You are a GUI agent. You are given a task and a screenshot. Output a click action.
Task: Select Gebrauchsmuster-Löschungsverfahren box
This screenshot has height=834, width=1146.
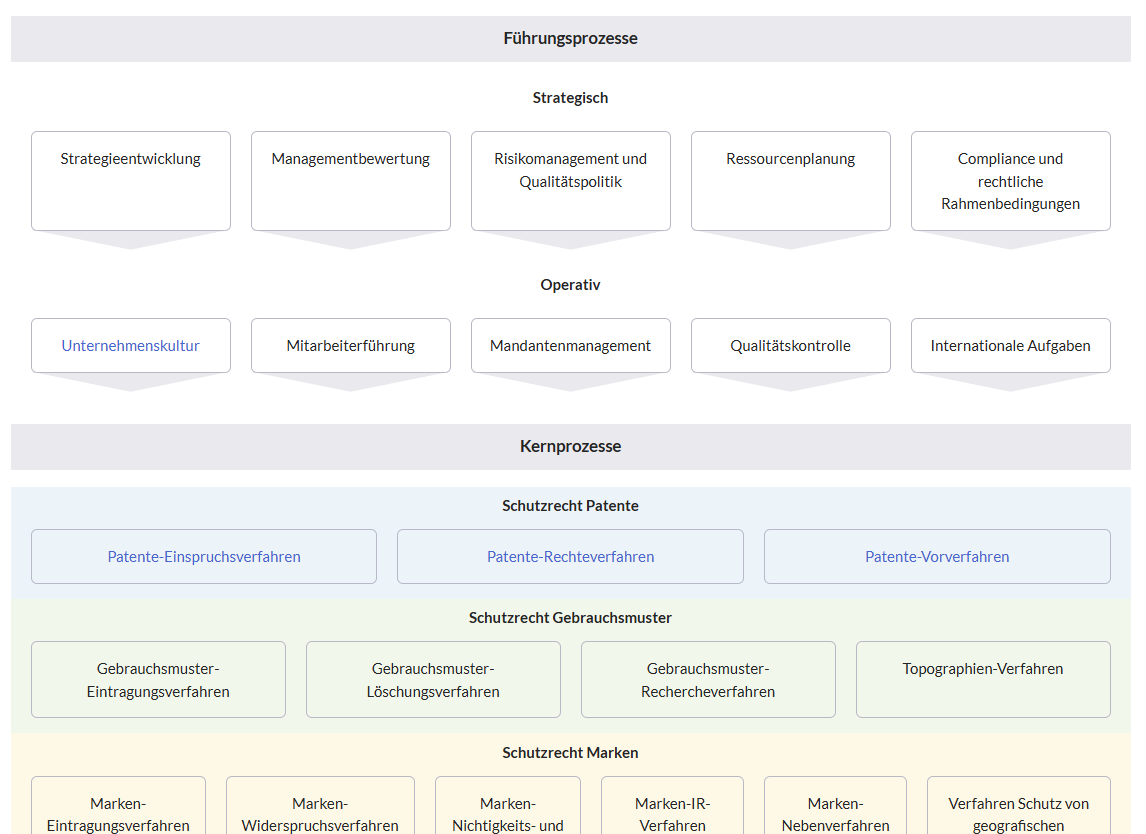(x=433, y=680)
